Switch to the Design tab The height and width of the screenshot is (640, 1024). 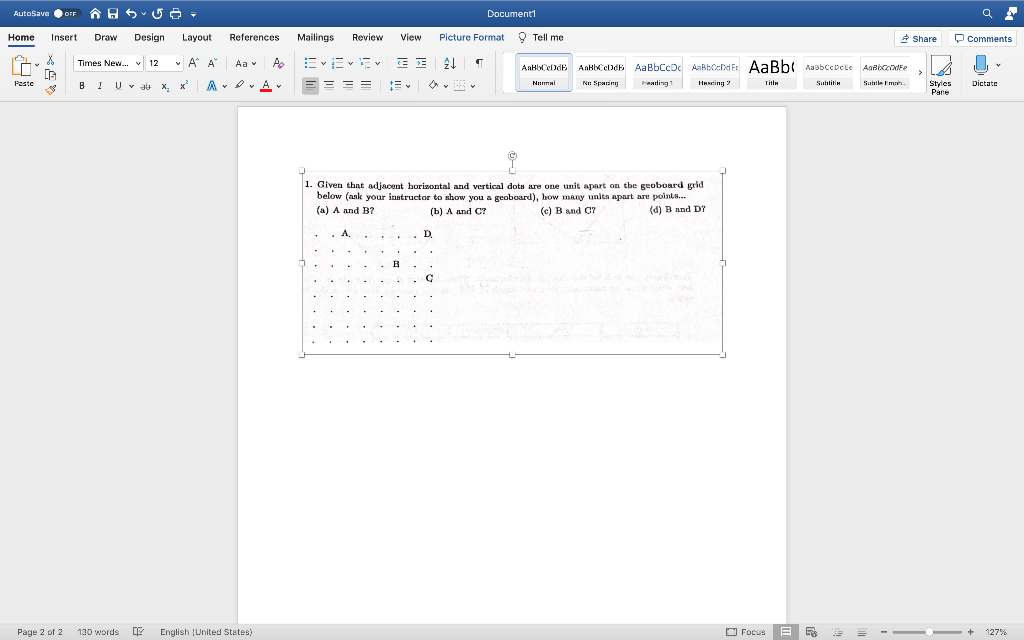[149, 37]
